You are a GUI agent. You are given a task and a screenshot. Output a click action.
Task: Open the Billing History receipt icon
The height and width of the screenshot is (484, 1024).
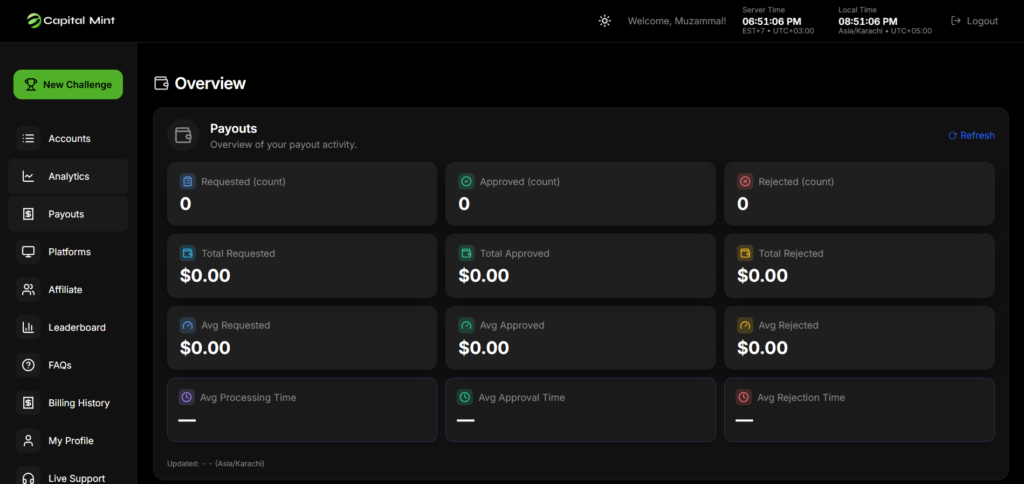28,403
